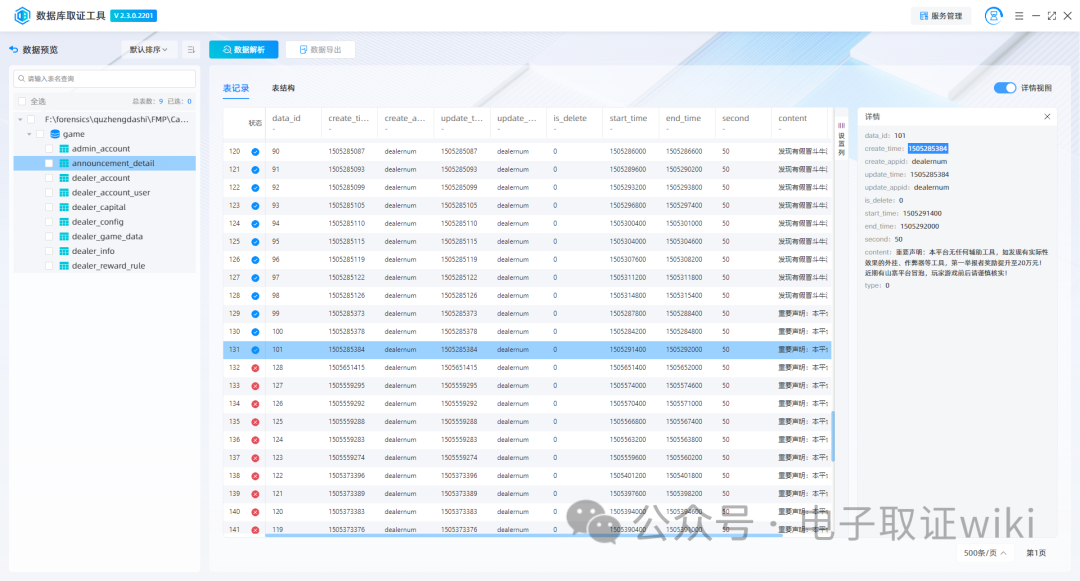Viewport: 1080px width, 581px height.
Task: Click the dealer_account table icon
Action: tap(64, 178)
